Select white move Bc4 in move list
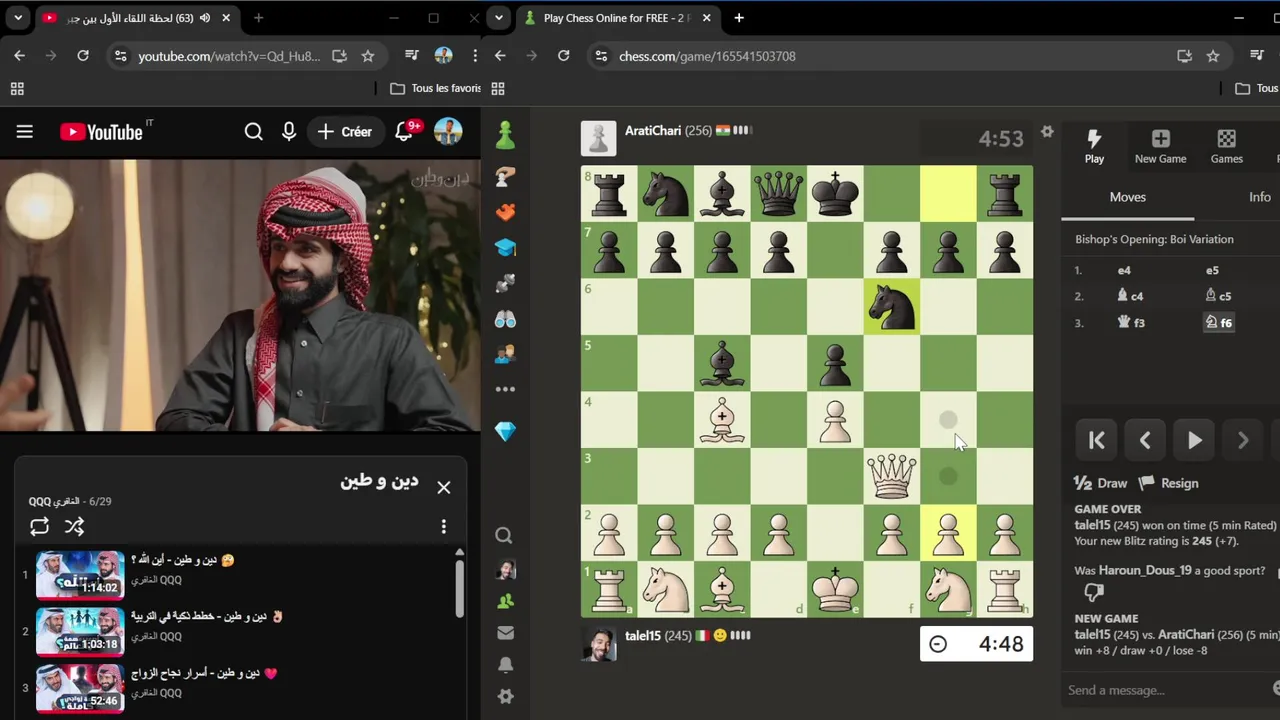1280x720 pixels. click(1130, 296)
